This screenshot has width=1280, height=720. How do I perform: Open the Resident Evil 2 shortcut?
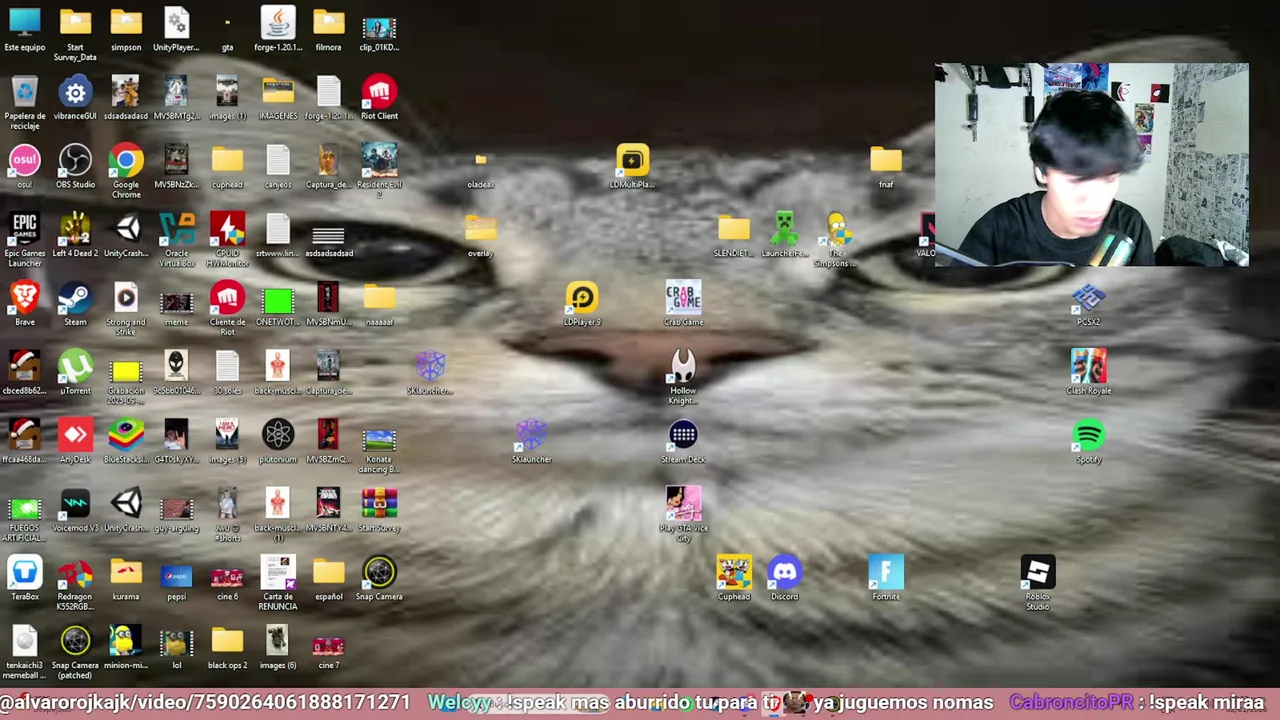pyautogui.click(x=379, y=172)
